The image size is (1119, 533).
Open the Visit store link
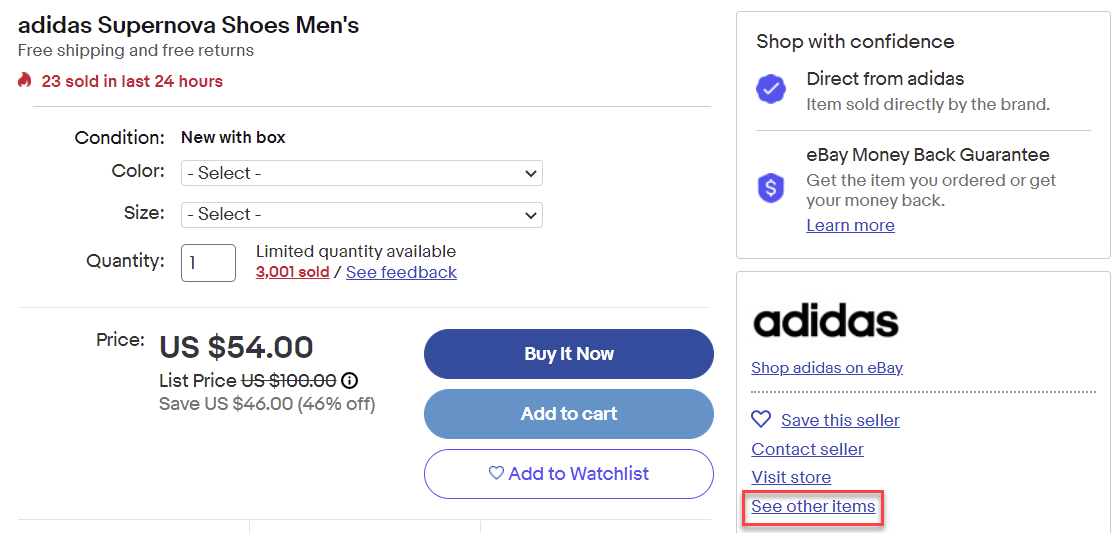click(x=791, y=477)
